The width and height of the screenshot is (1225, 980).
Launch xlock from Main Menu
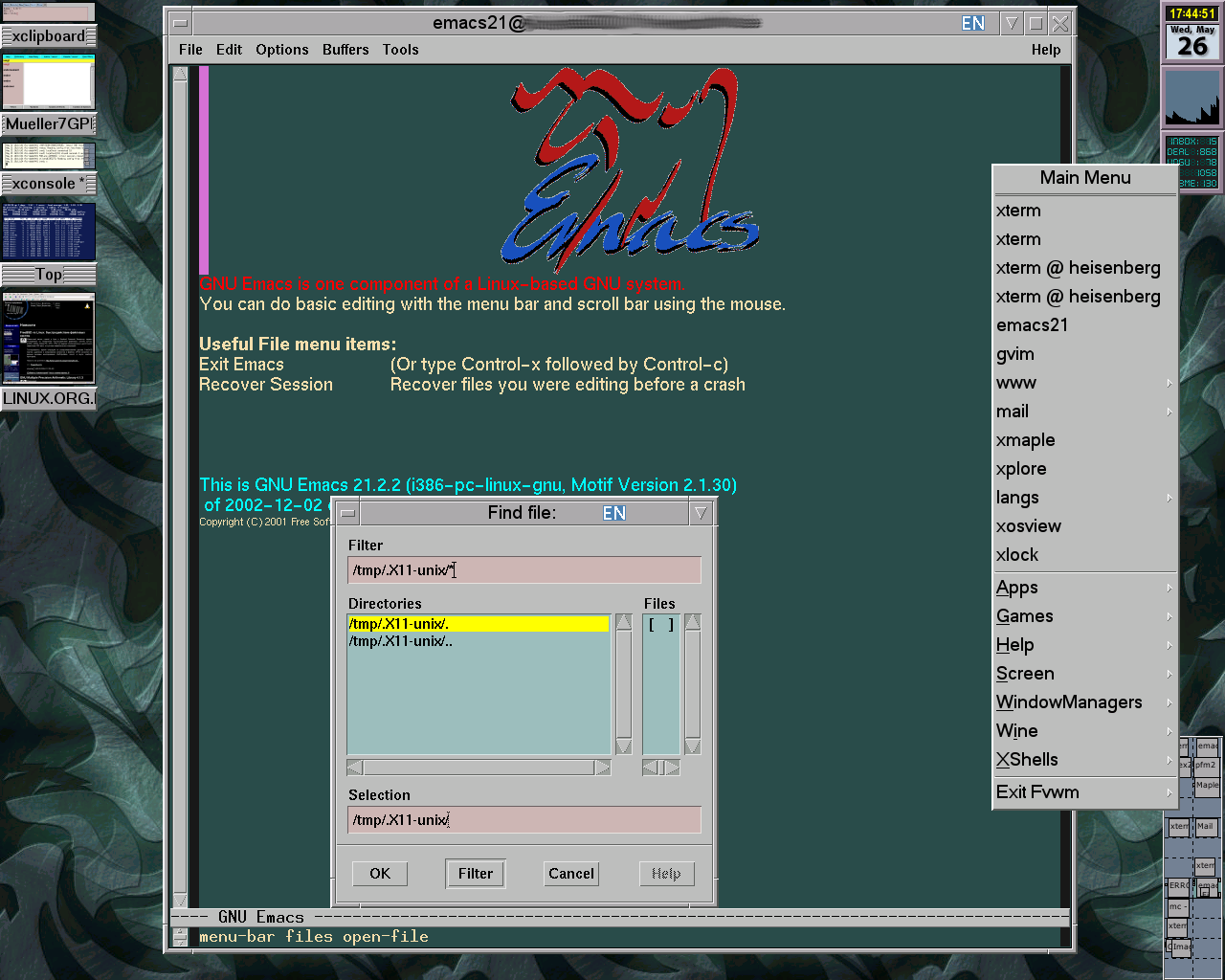point(1084,555)
